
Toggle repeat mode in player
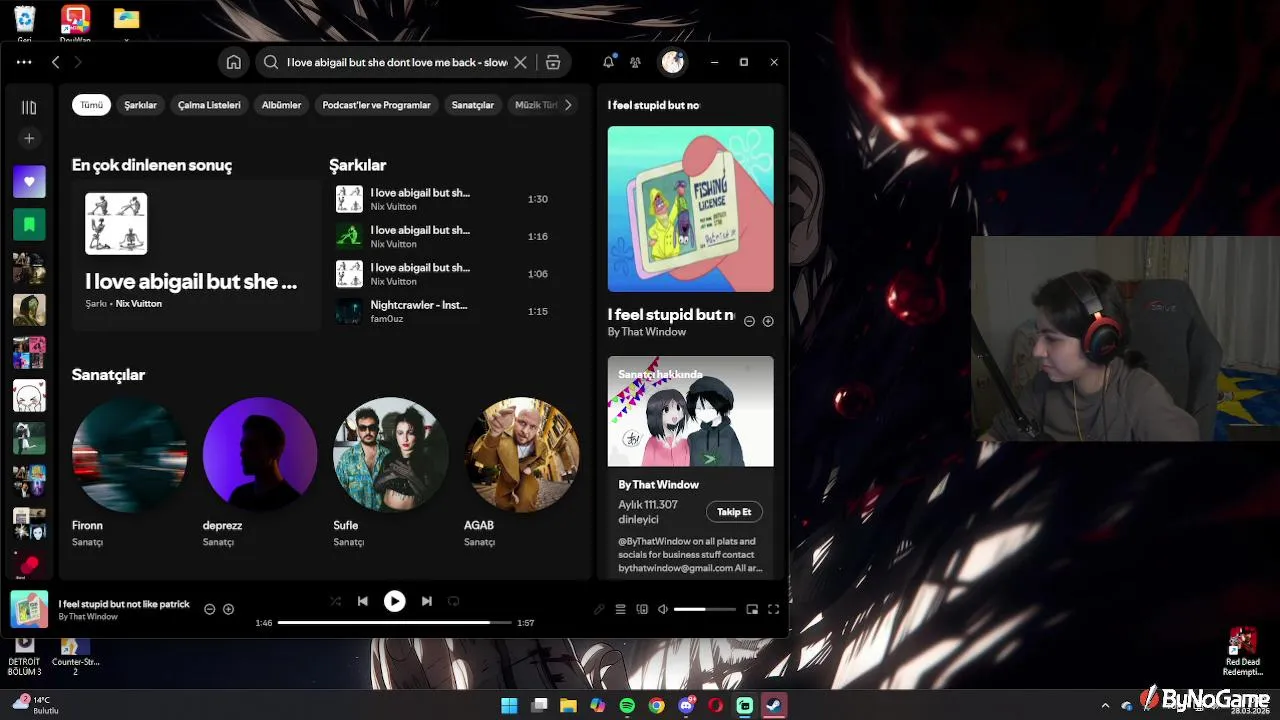[x=453, y=601]
